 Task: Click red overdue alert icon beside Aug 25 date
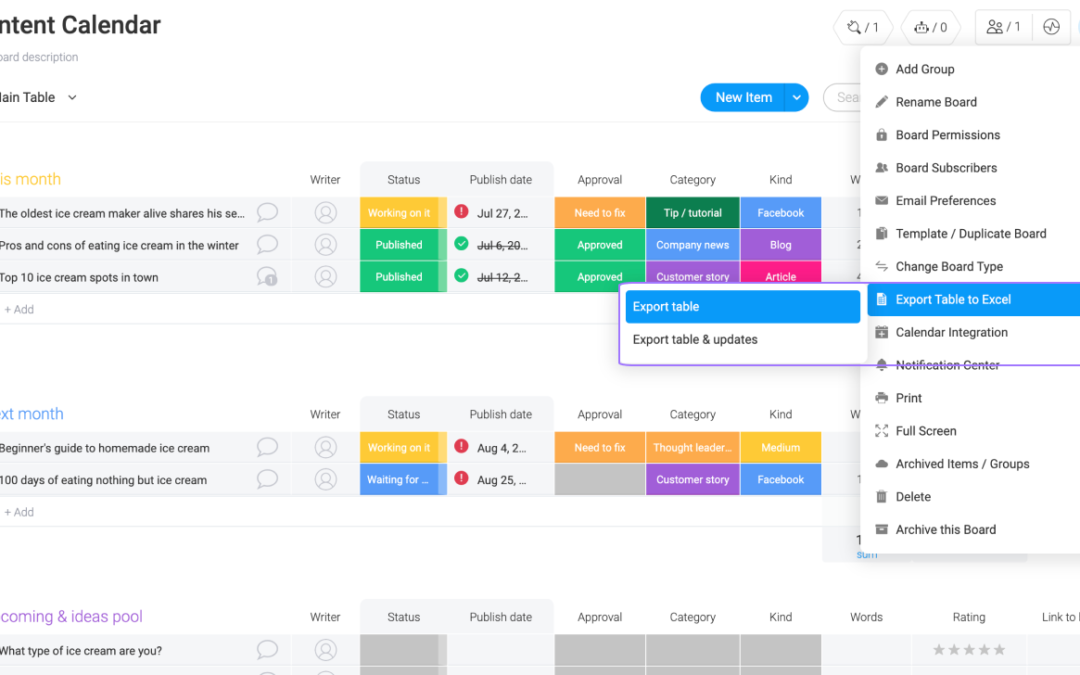(x=461, y=479)
